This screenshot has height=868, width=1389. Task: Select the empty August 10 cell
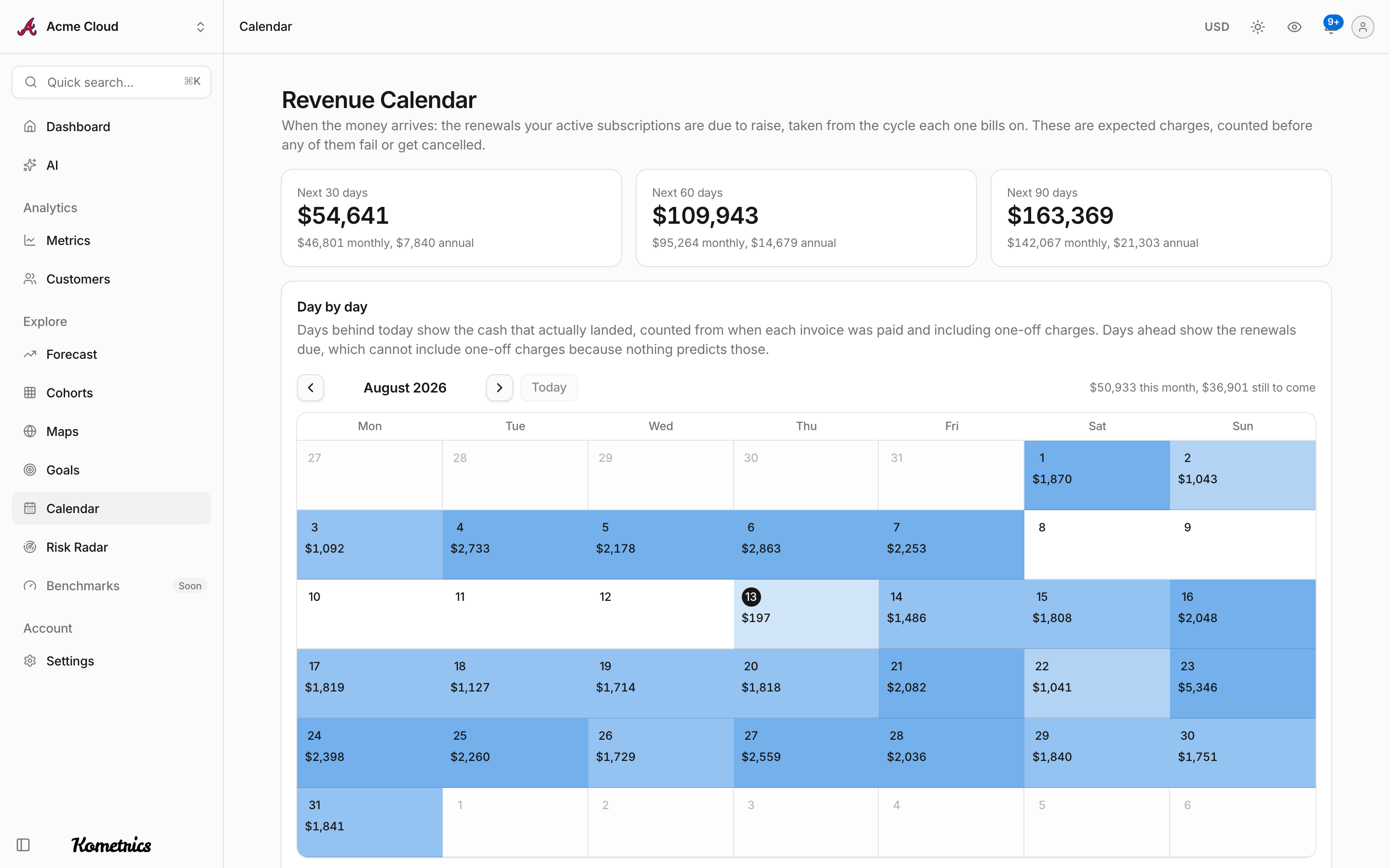(369, 614)
